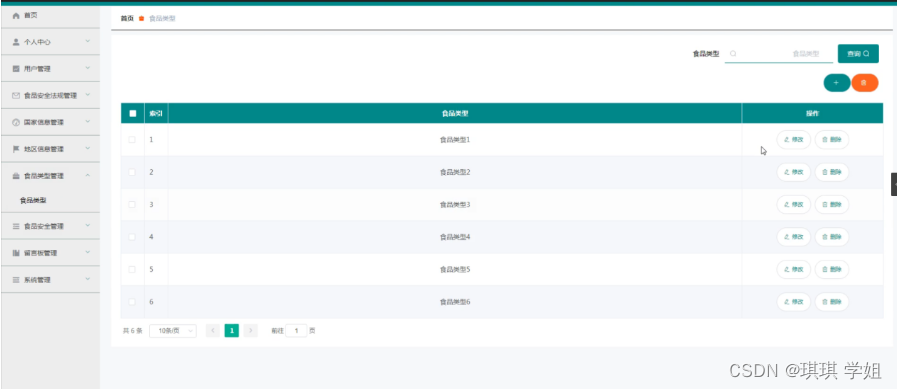Click the 食品类型4 cell text

455,237
